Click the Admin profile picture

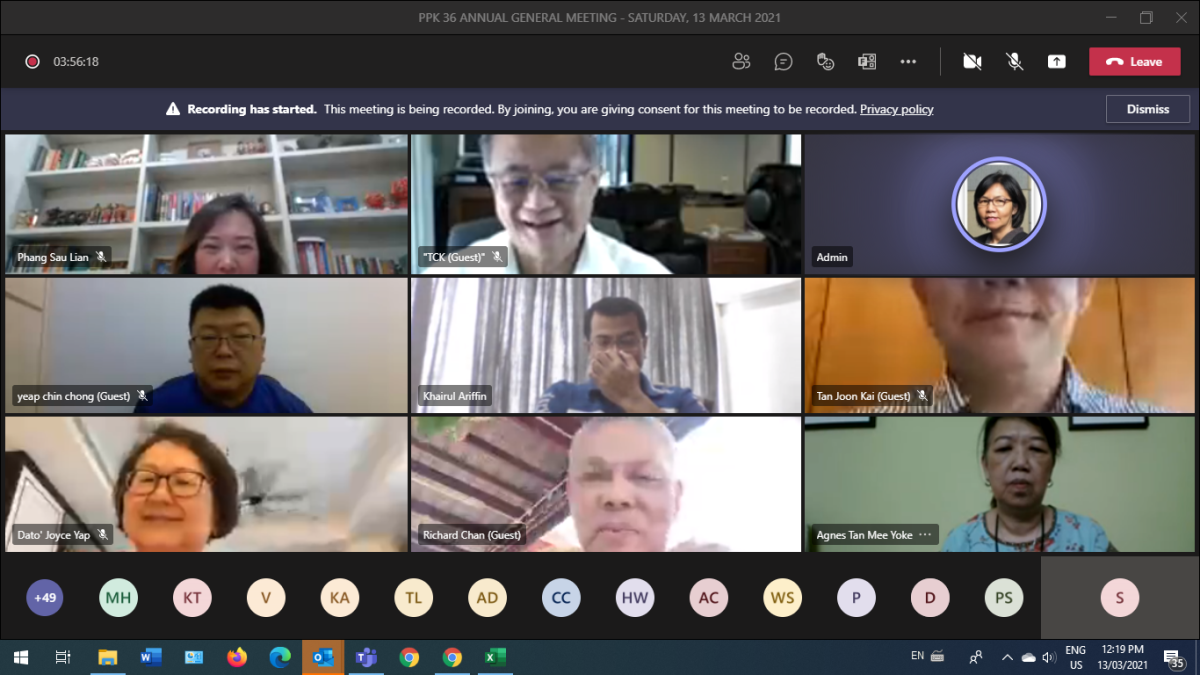pos(998,204)
